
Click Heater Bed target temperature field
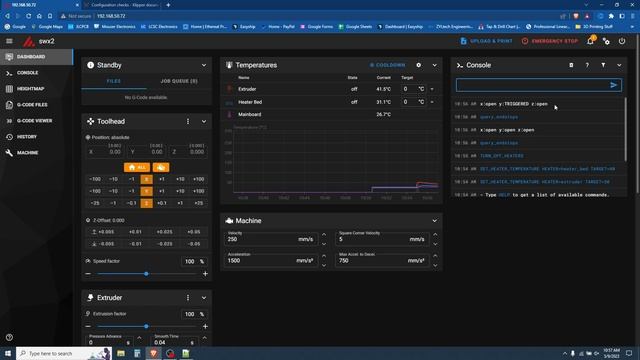point(413,102)
